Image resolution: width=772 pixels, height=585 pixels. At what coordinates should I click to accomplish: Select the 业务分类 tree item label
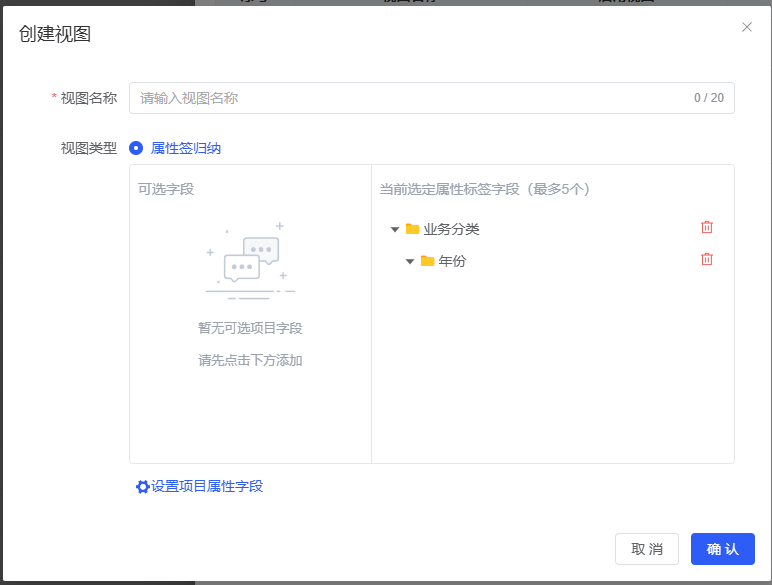coord(451,229)
